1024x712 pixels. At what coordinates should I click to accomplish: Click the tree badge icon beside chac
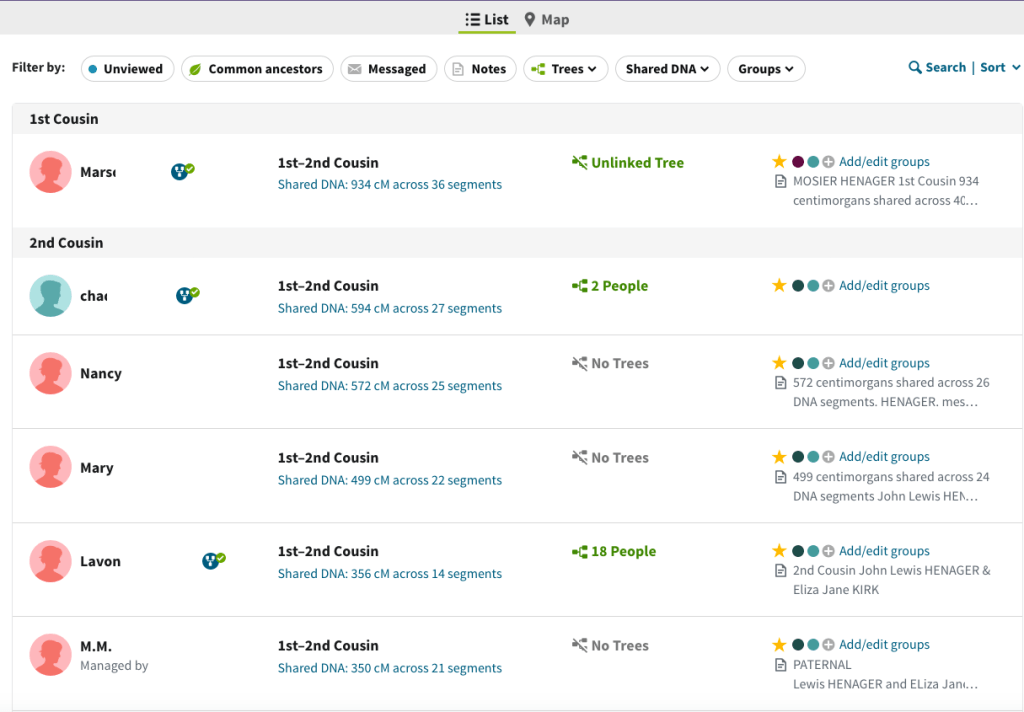click(x=186, y=295)
